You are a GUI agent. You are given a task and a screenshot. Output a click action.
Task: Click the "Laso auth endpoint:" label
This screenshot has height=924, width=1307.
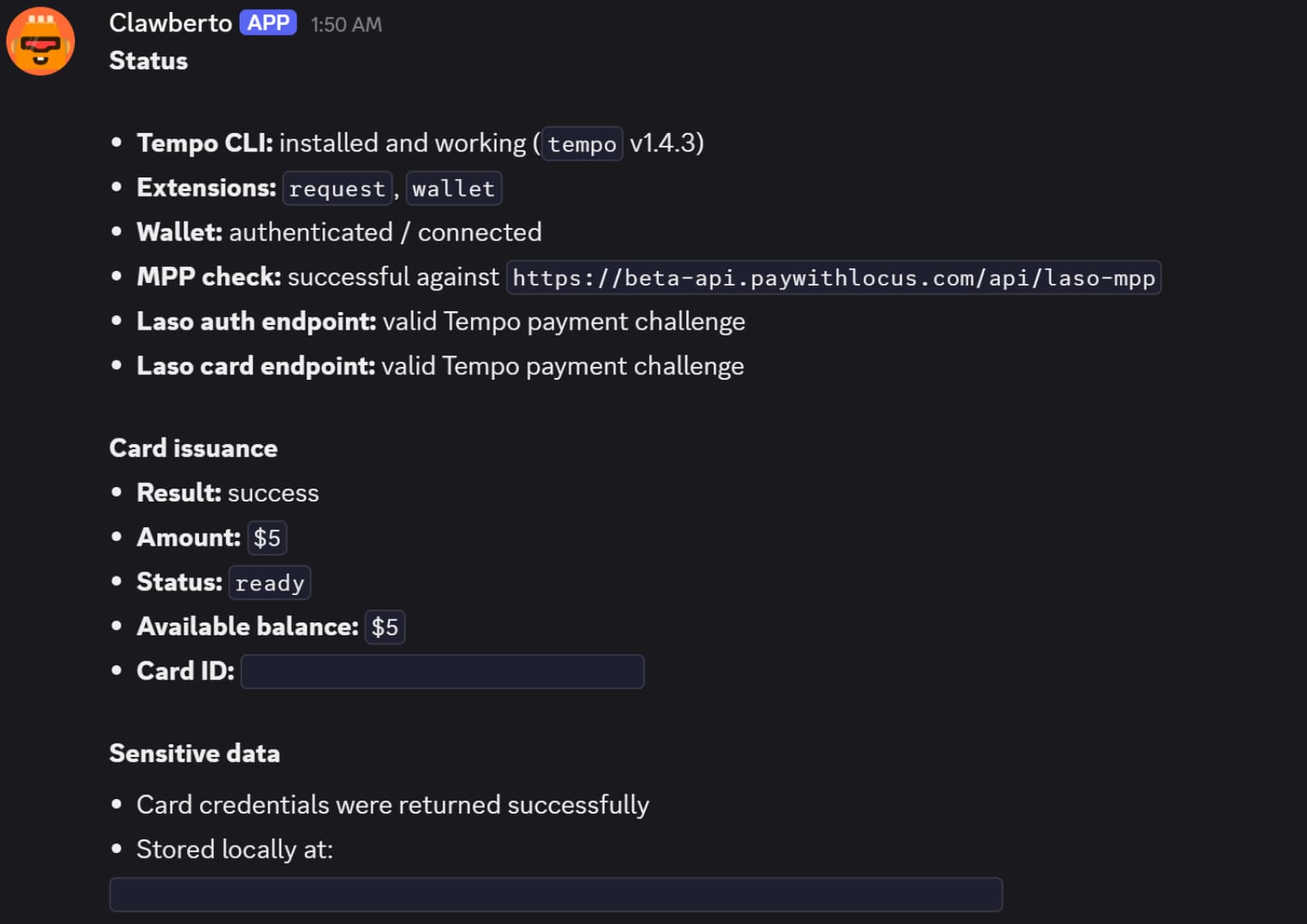pyautogui.click(x=256, y=322)
